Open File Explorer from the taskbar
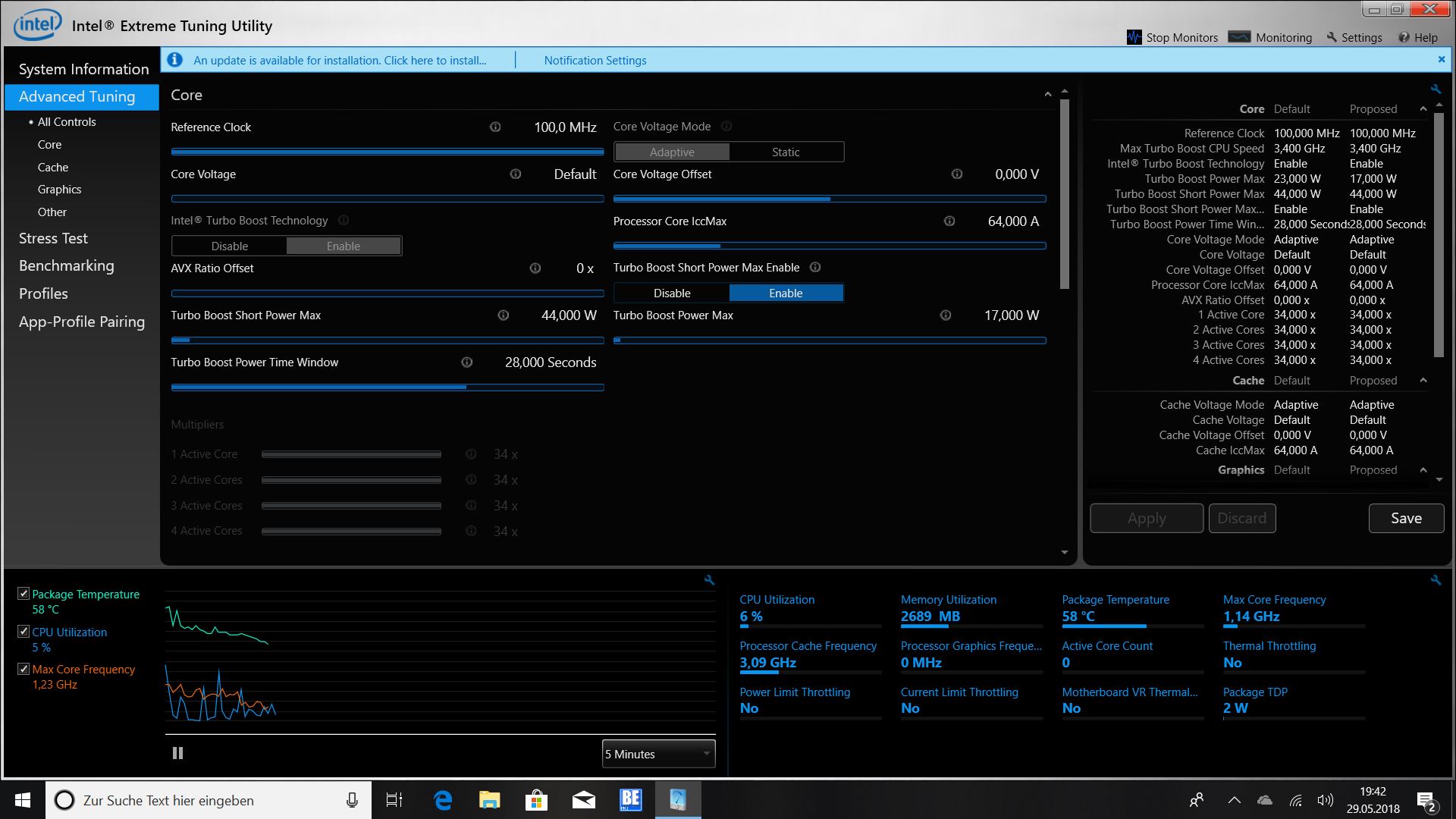Viewport: 1456px width, 819px height. pyautogui.click(x=489, y=800)
